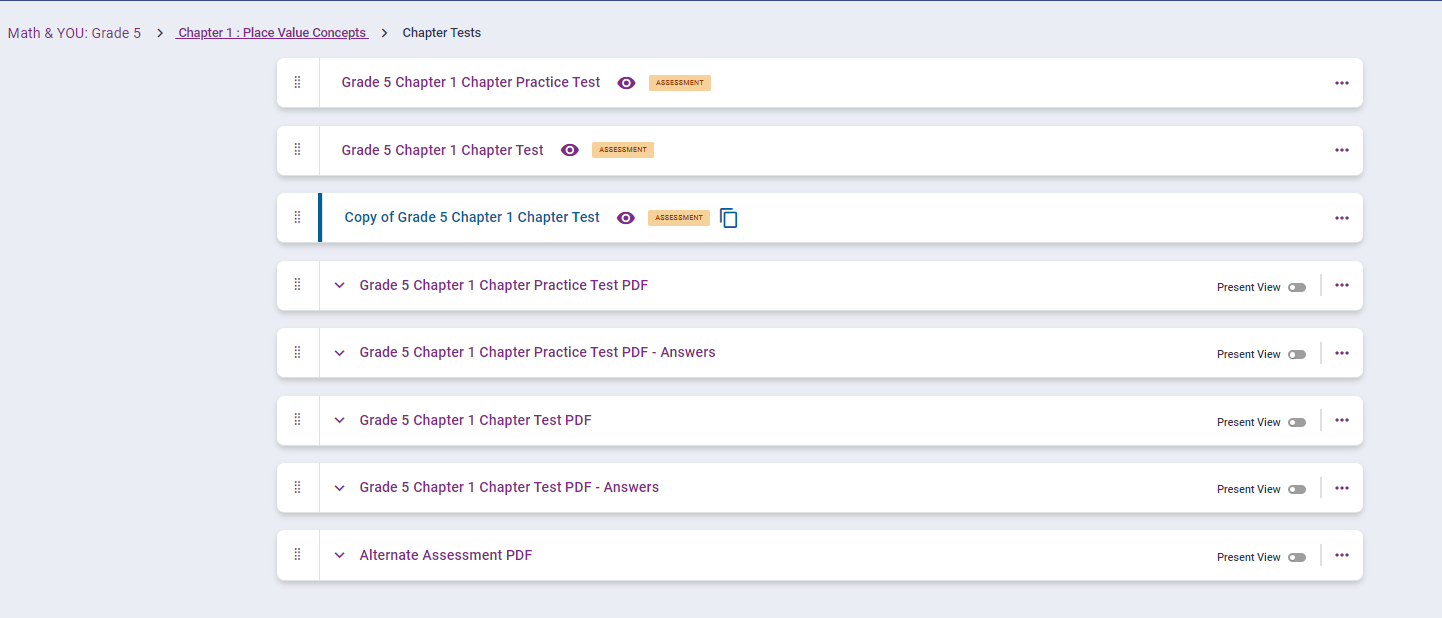The width and height of the screenshot is (1442, 618).
Task: Open Math & YOU: Grade 5 breadcrumb
Action: (x=74, y=33)
